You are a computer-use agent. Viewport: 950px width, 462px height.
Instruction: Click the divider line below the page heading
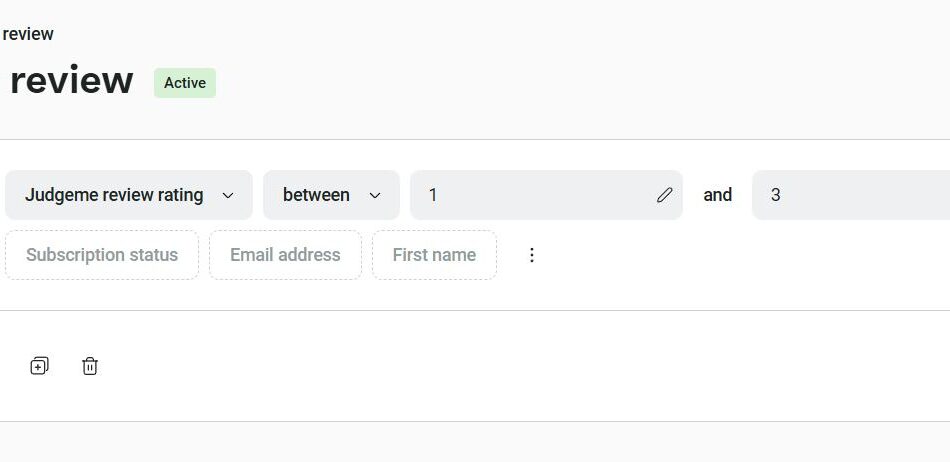point(475,139)
